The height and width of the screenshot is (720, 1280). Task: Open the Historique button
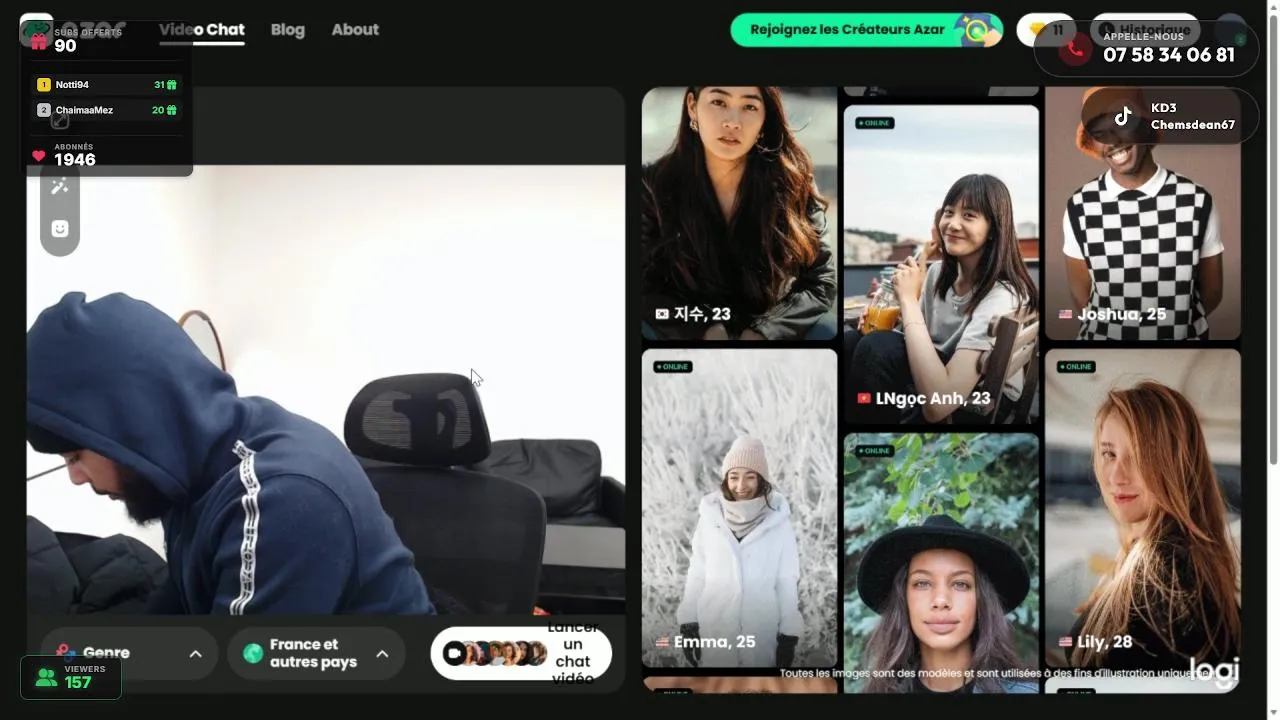[1145, 30]
